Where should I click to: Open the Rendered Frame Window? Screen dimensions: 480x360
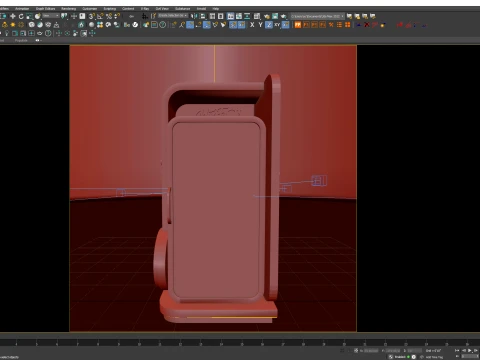pos(275,16)
